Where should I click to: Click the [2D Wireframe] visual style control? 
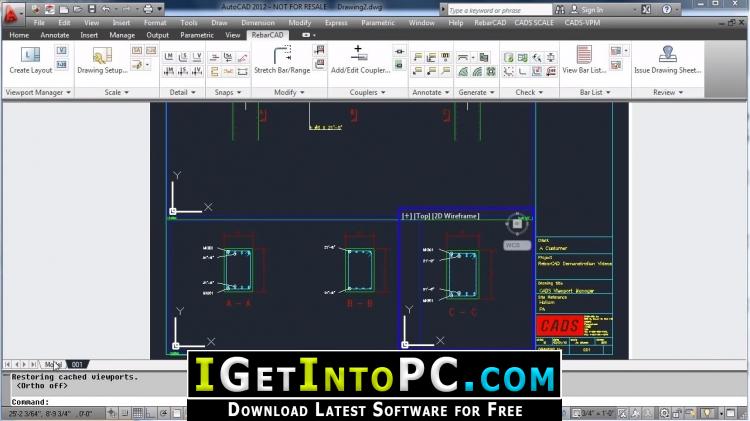pyautogui.click(x=455, y=216)
